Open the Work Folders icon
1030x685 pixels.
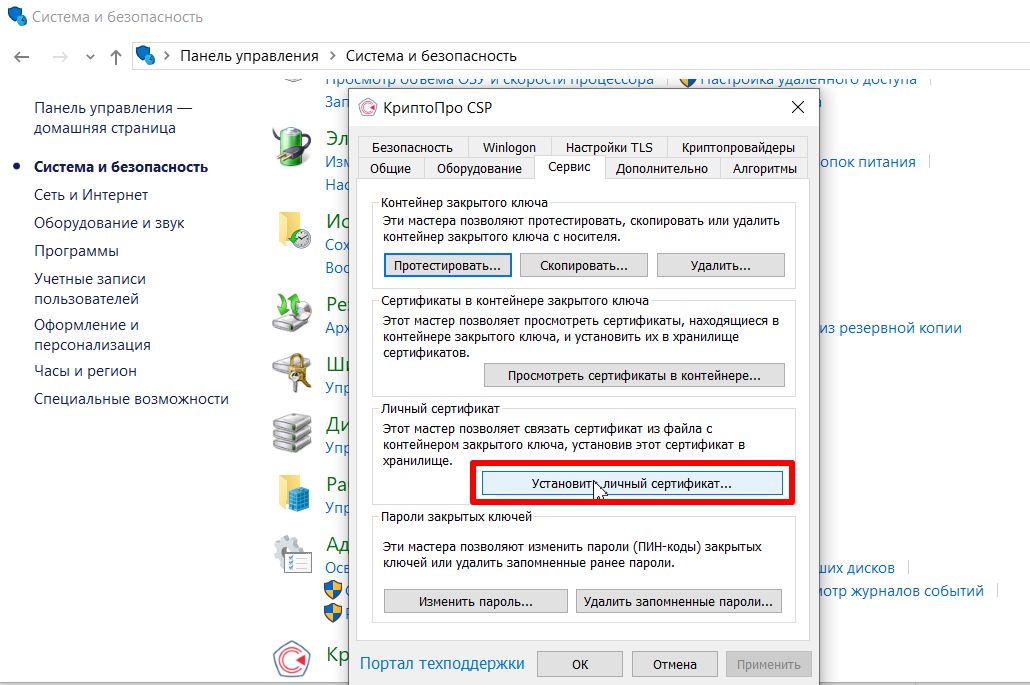[293, 493]
